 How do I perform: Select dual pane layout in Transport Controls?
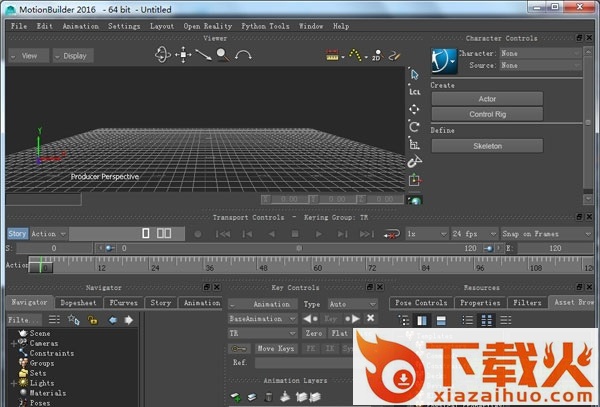pos(164,233)
